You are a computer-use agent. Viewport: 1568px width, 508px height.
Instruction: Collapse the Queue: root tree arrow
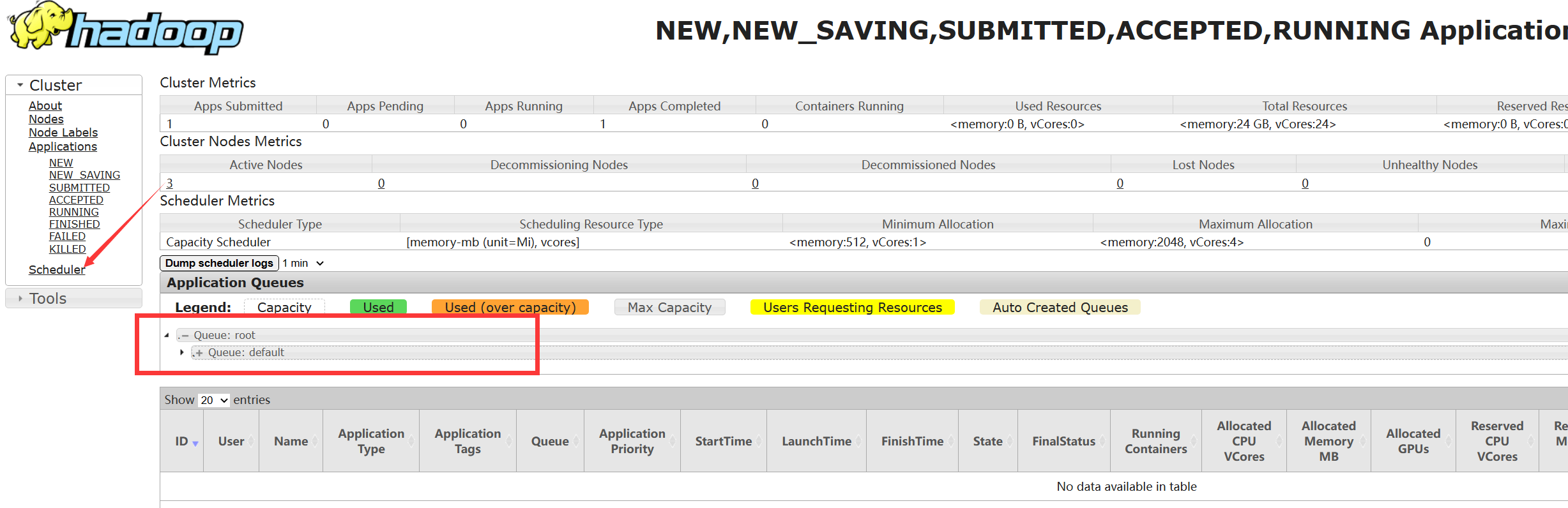167,335
